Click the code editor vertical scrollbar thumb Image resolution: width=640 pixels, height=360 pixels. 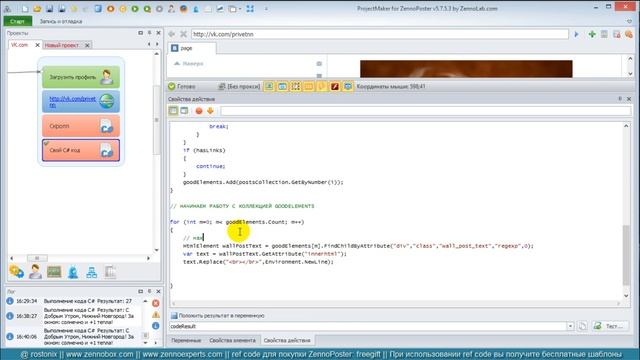pos(626,255)
